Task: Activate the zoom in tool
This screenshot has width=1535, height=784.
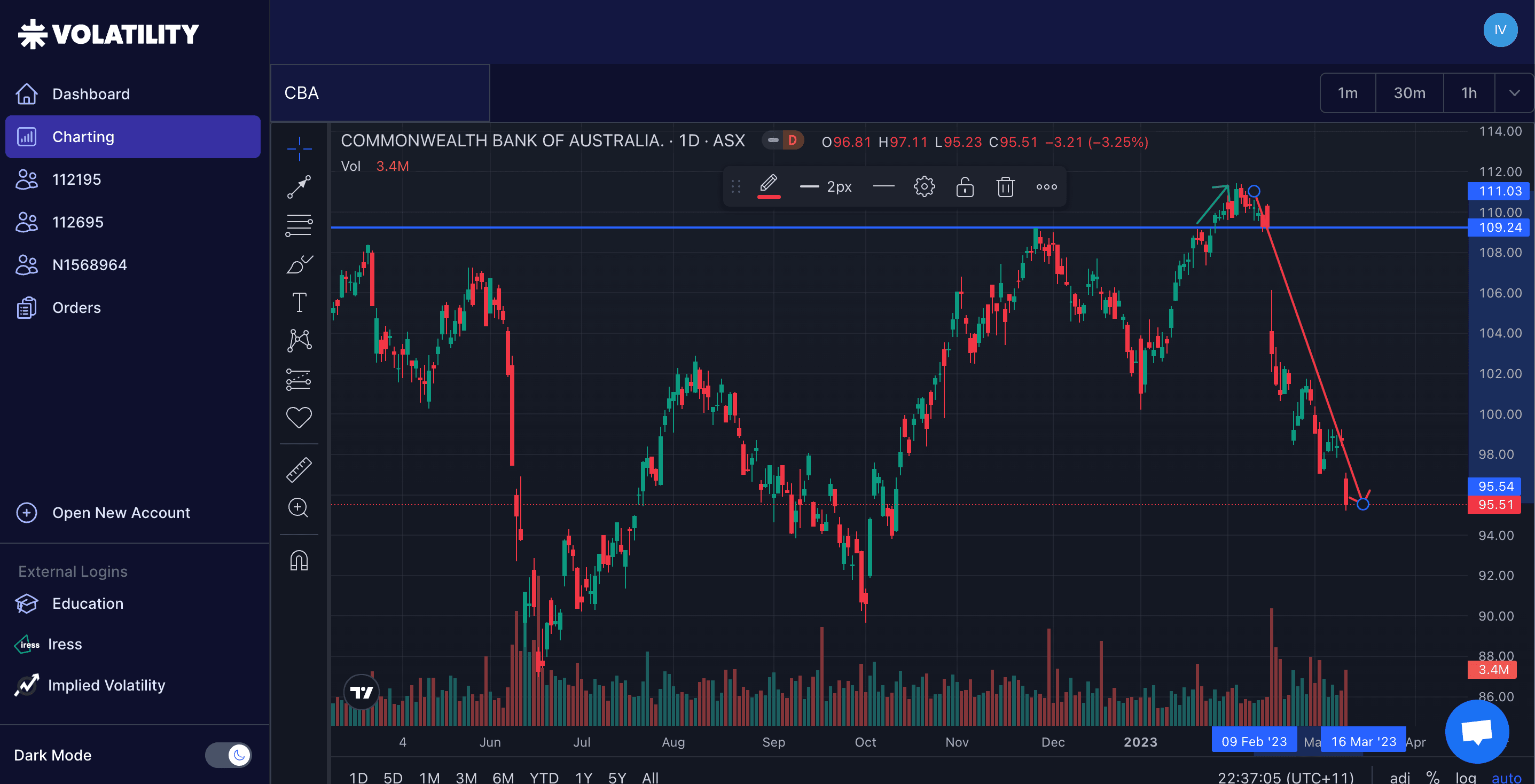Action: (x=299, y=507)
